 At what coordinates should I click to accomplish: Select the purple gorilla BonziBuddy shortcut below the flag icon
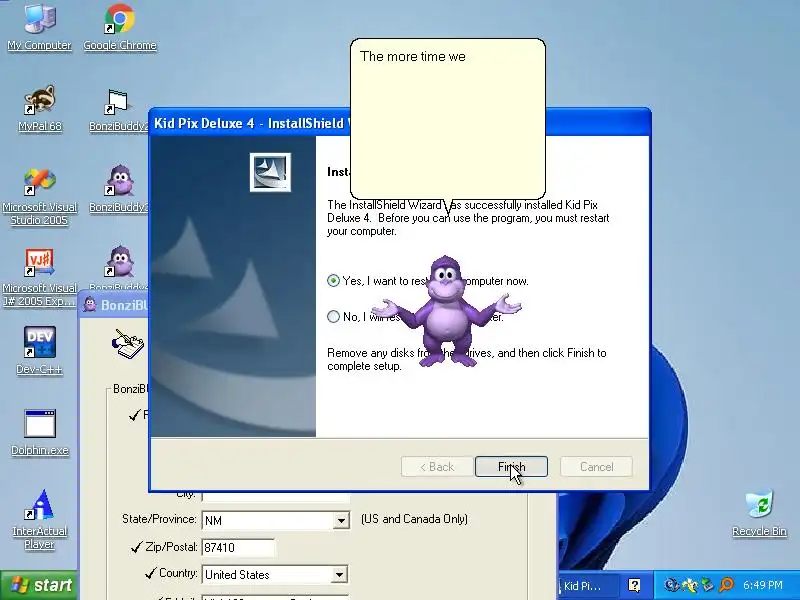(119, 189)
